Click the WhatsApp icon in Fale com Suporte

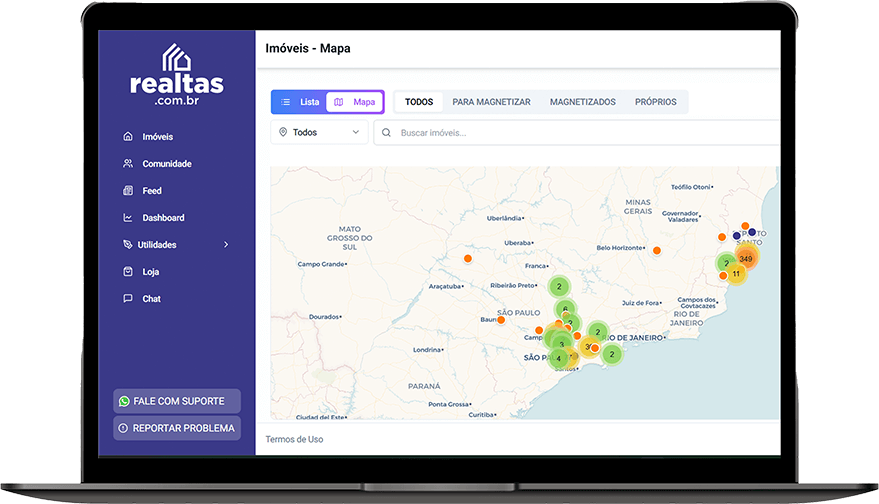coord(124,401)
